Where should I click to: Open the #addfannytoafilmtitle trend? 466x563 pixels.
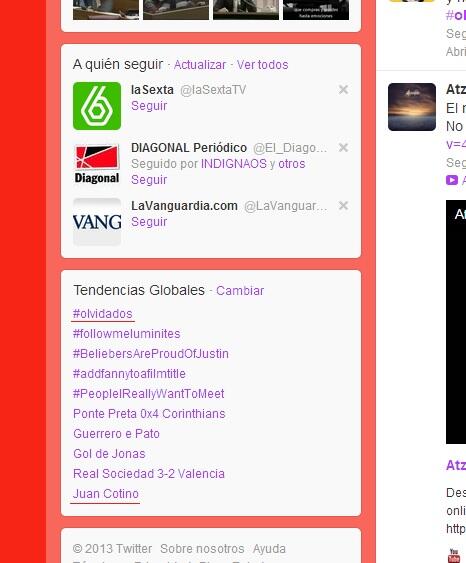click(x=129, y=374)
